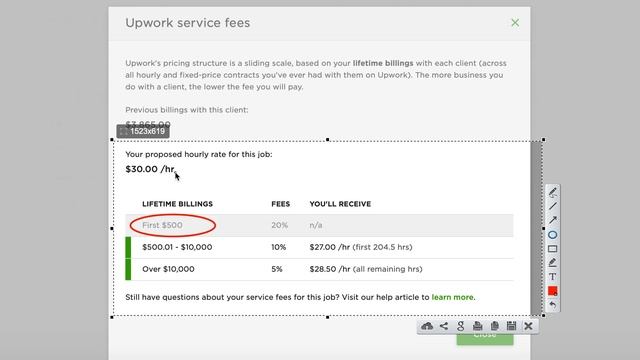This screenshot has height=360, width=640.
Task: Upload the screenshot to the cloud
Action: tap(427, 326)
